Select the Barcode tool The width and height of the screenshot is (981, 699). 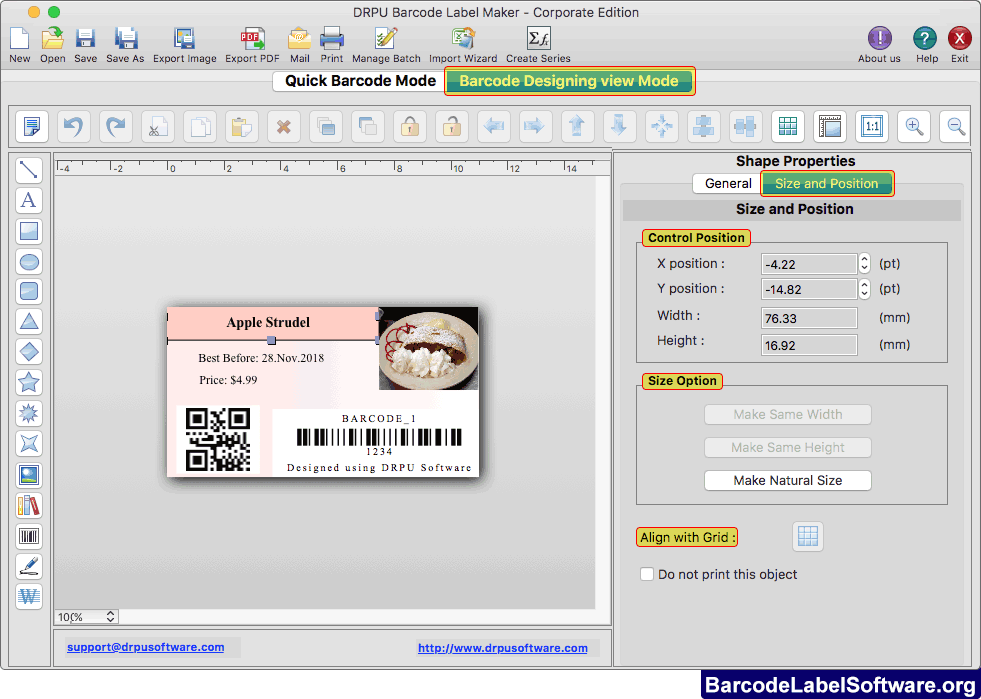pyautogui.click(x=29, y=536)
